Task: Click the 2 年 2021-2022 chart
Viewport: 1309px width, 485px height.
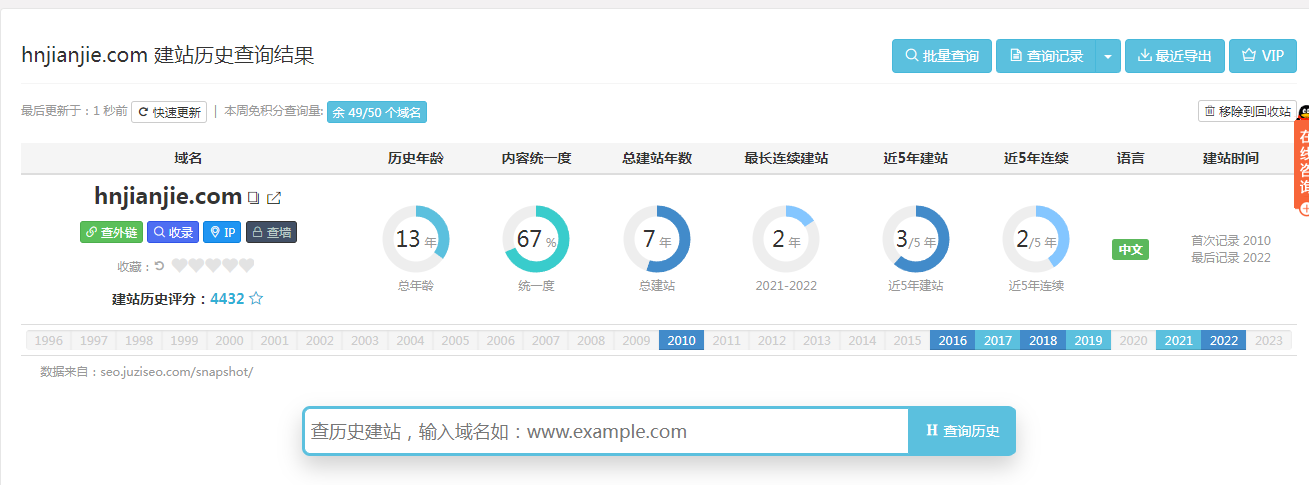Action: click(786, 239)
